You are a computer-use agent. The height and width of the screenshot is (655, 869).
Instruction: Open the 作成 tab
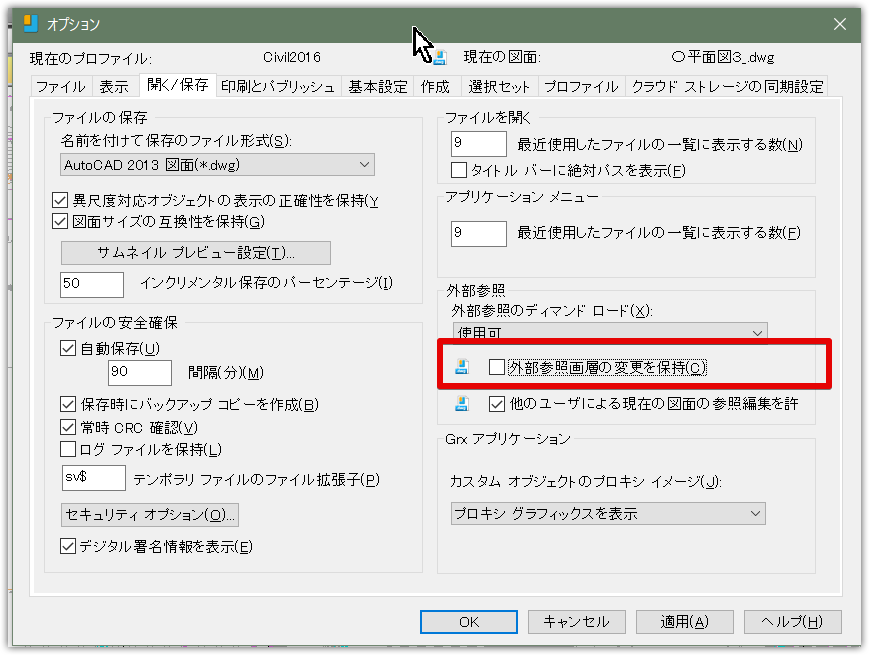click(x=436, y=86)
